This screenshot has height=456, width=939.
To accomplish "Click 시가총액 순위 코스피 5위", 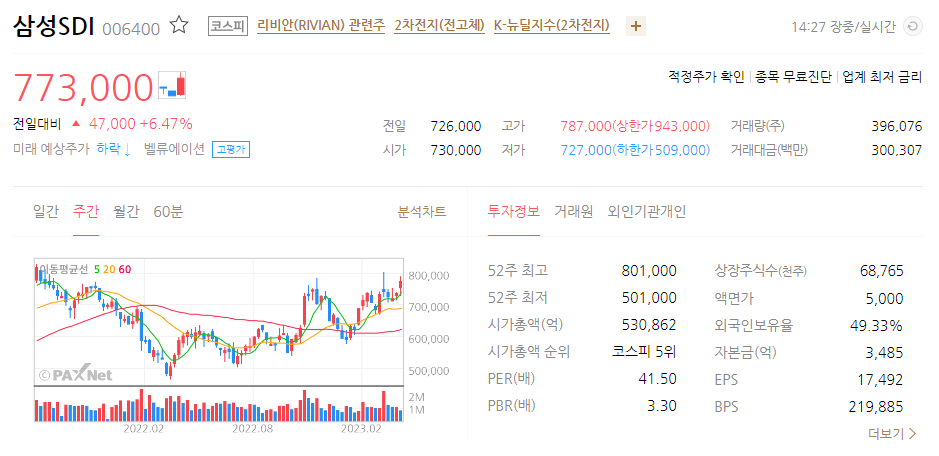I will click(x=644, y=352).
